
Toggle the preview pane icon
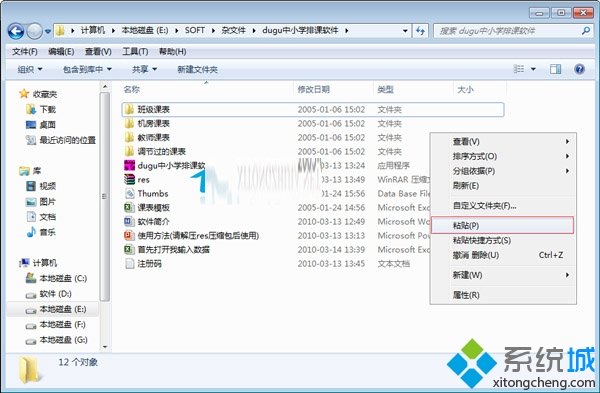click(x=555, y=69)
